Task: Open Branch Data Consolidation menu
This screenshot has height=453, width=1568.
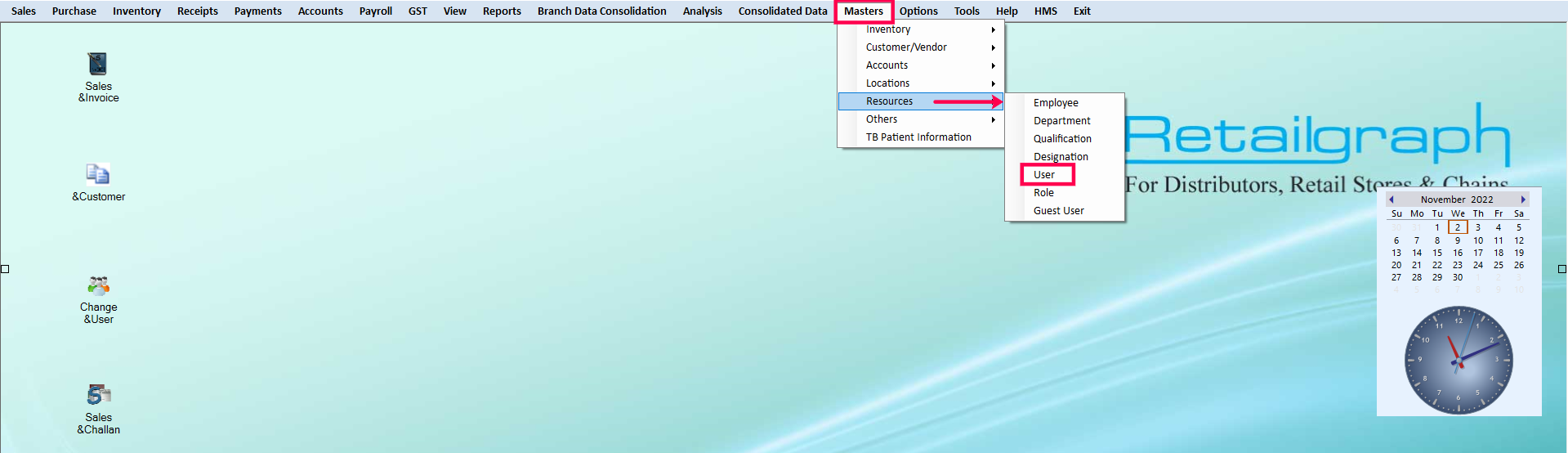Action: [602, 11]
